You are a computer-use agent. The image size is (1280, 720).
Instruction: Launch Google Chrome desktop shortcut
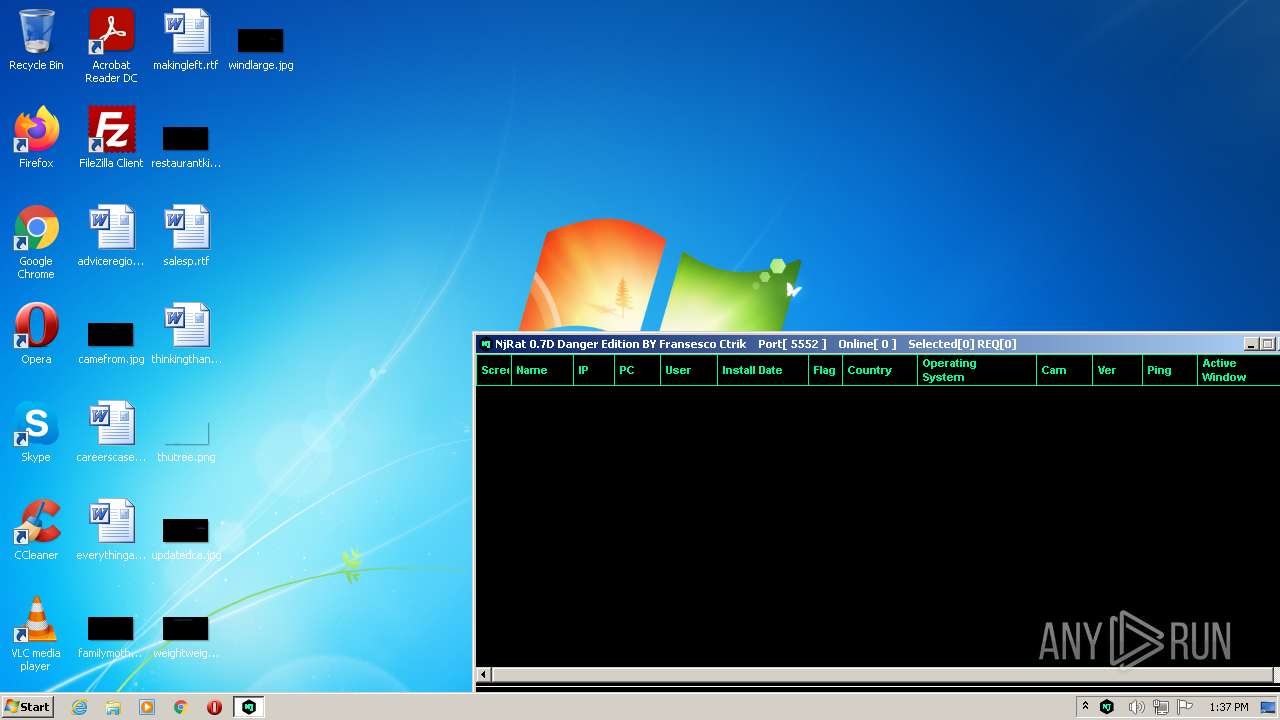pyautogui.click(x=36, y=242)
